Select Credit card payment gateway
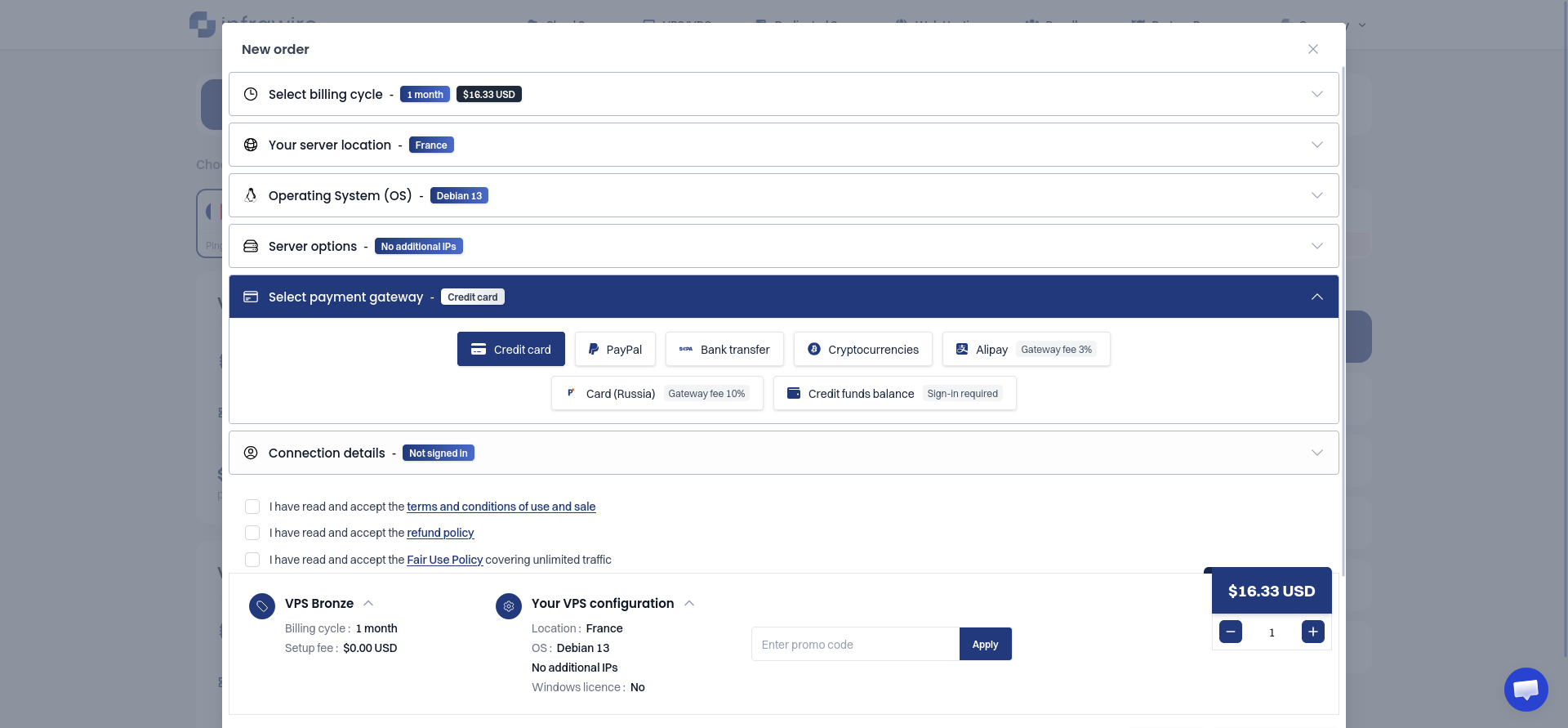The height and width of the screenshot is (728, 1568). pyautogui.click(x=511, y=349)
